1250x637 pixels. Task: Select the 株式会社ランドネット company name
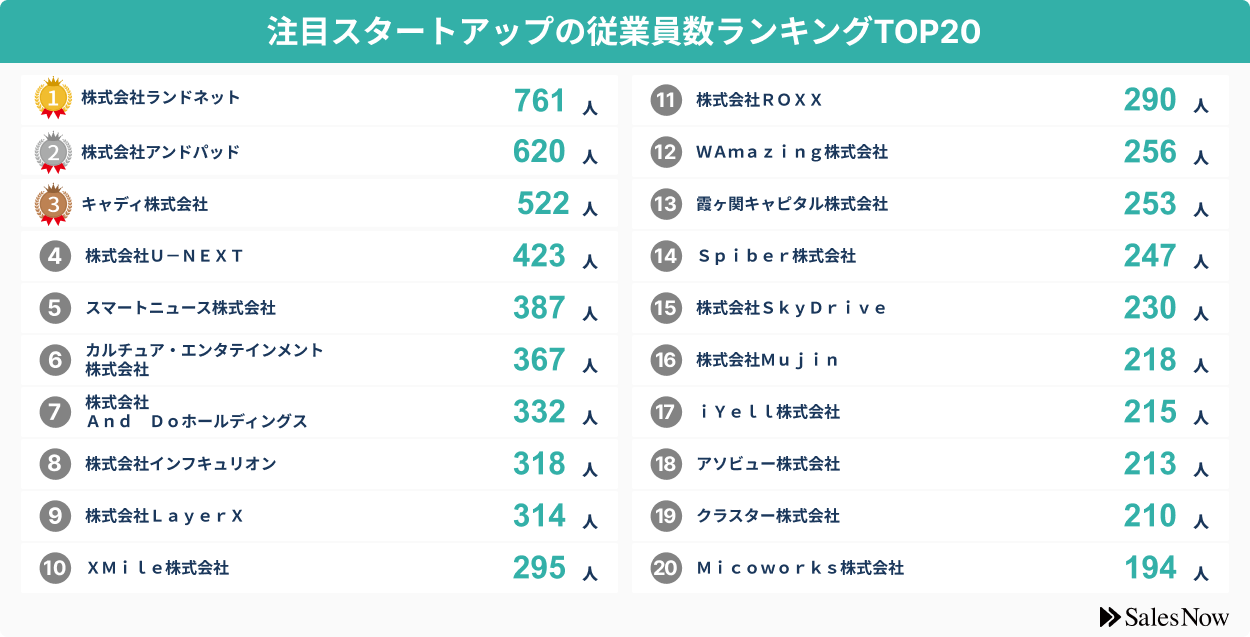pos(161,98)
